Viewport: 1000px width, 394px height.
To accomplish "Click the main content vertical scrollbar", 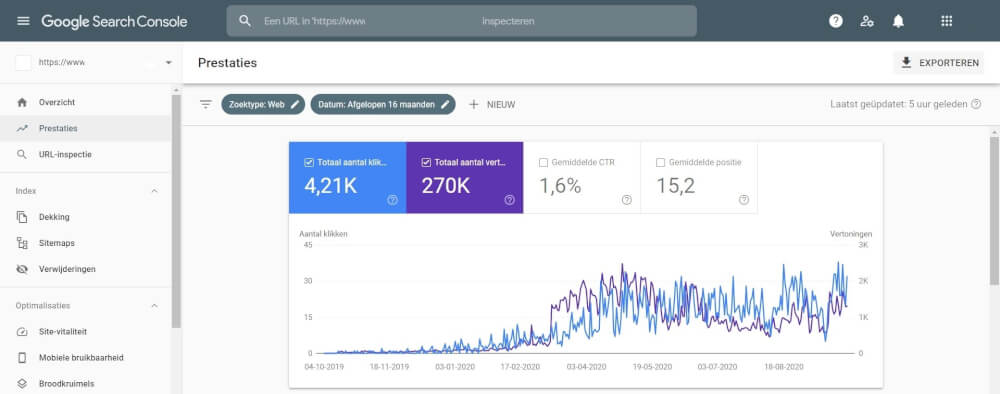I will (994, 210).
